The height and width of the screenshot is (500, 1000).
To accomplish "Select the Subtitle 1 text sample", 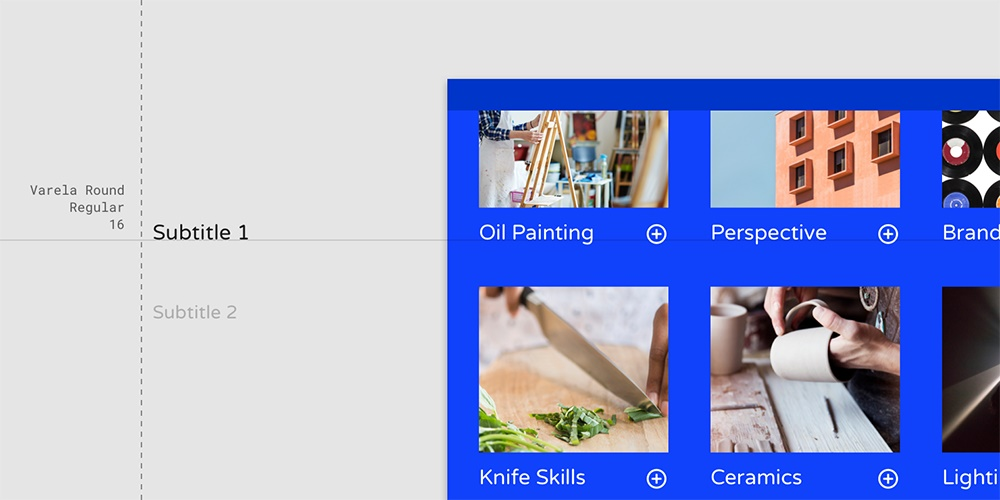I will (x=200, y=233).
